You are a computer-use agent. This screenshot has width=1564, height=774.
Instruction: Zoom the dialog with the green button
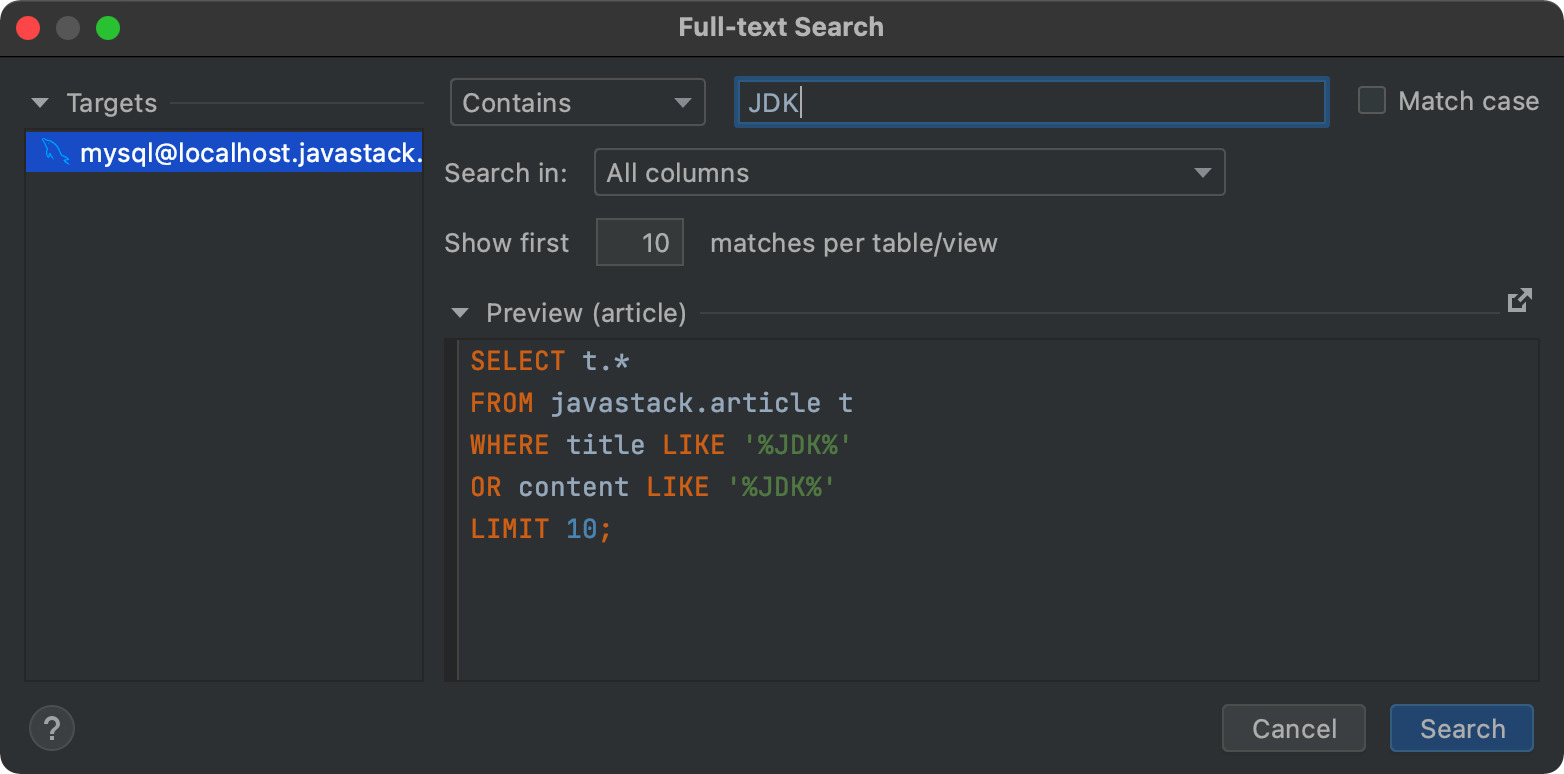(108, 28)
